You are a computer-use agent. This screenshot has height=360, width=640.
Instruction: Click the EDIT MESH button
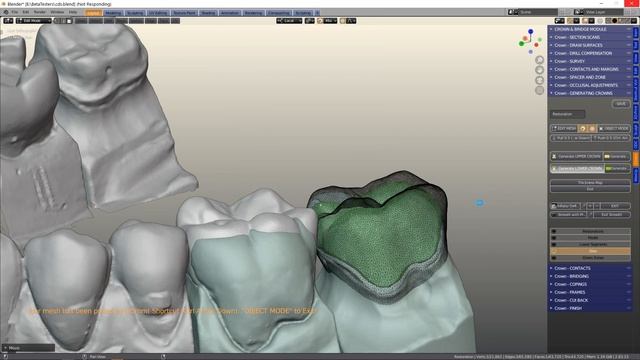[564, 128]
